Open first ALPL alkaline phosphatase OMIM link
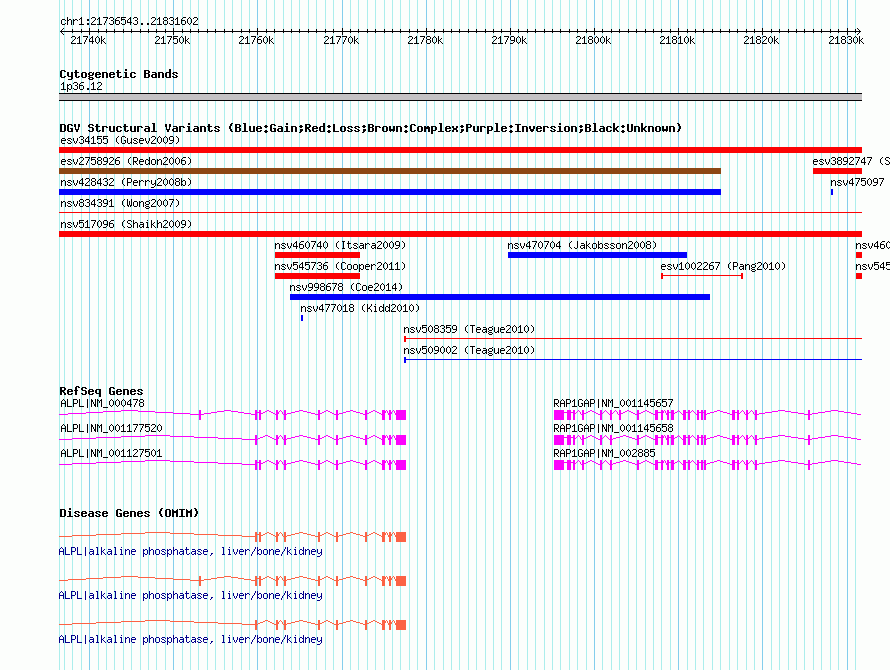 tap(191, 551)
